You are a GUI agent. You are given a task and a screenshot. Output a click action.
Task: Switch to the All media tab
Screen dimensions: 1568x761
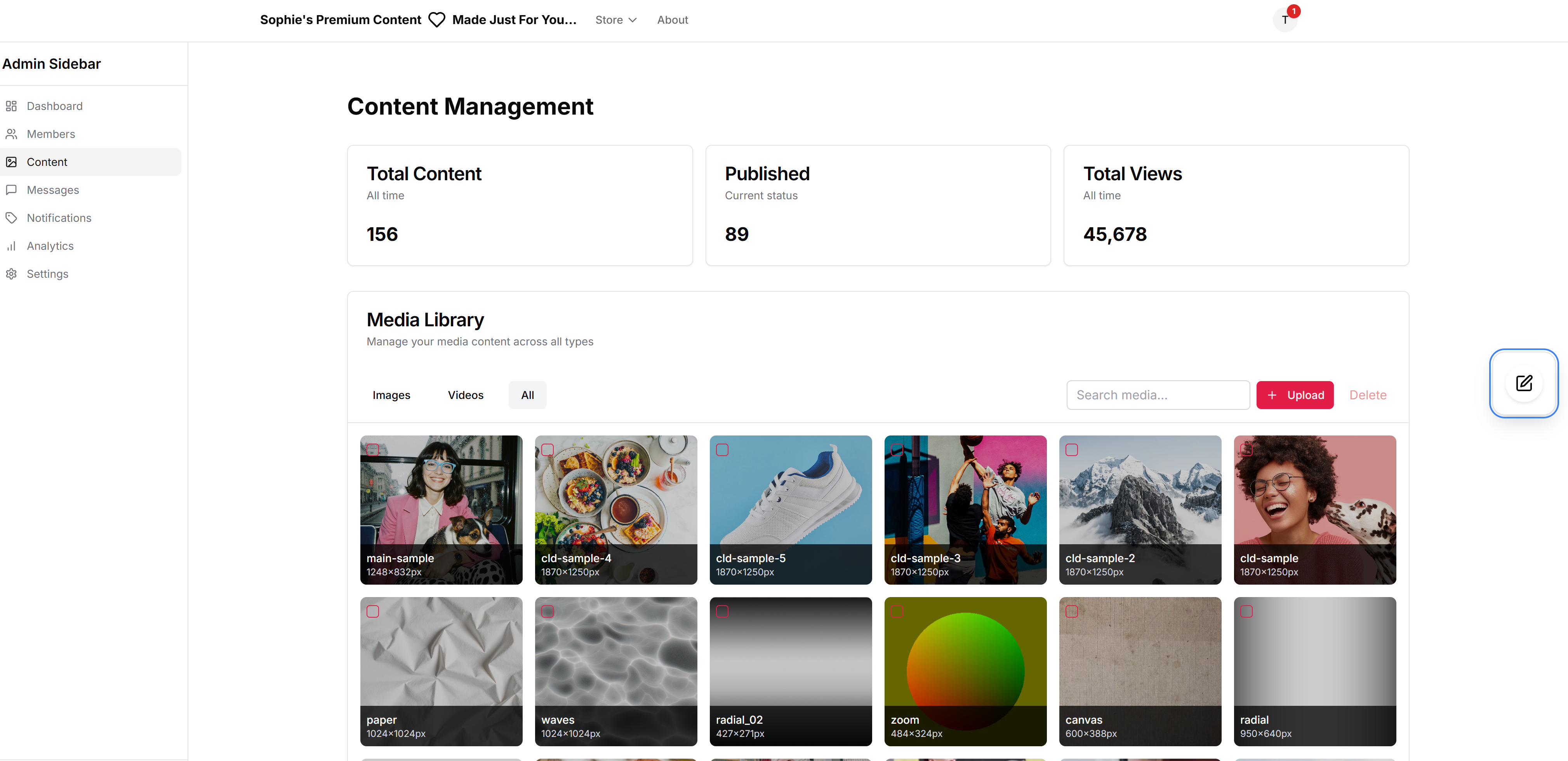528,395
